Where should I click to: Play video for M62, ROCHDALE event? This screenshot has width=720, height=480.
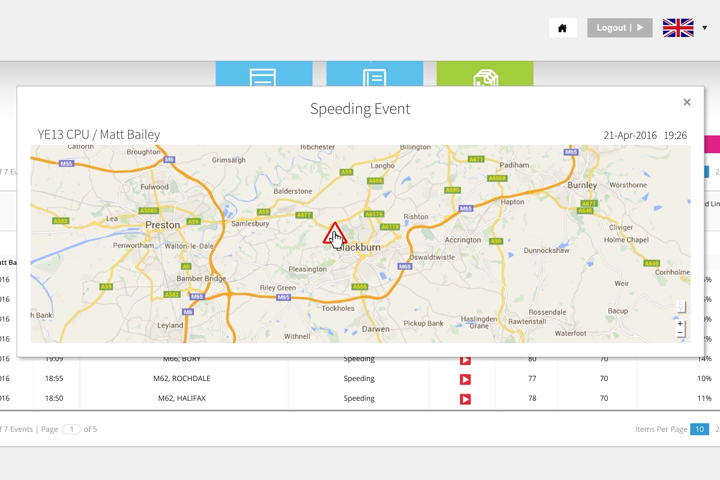click(x=465, y=379)
